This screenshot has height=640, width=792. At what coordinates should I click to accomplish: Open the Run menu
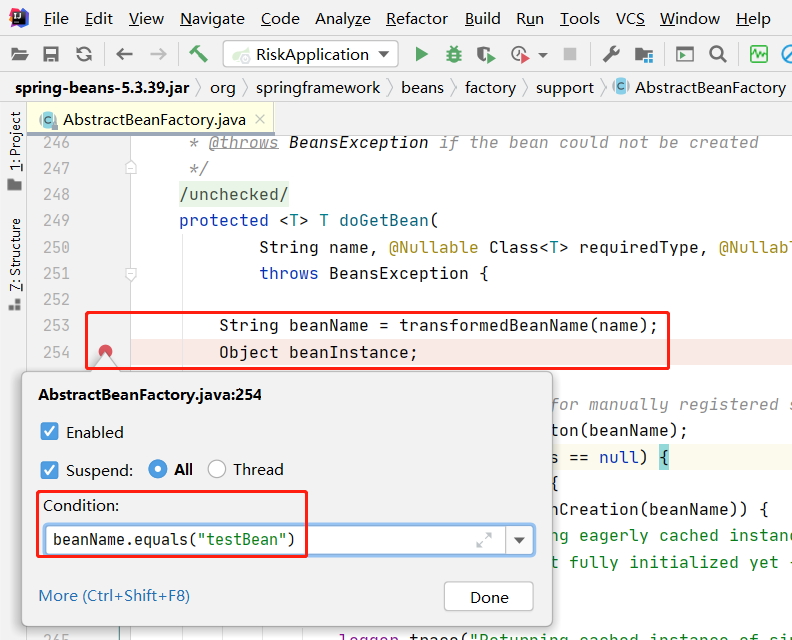click(530, 19)
